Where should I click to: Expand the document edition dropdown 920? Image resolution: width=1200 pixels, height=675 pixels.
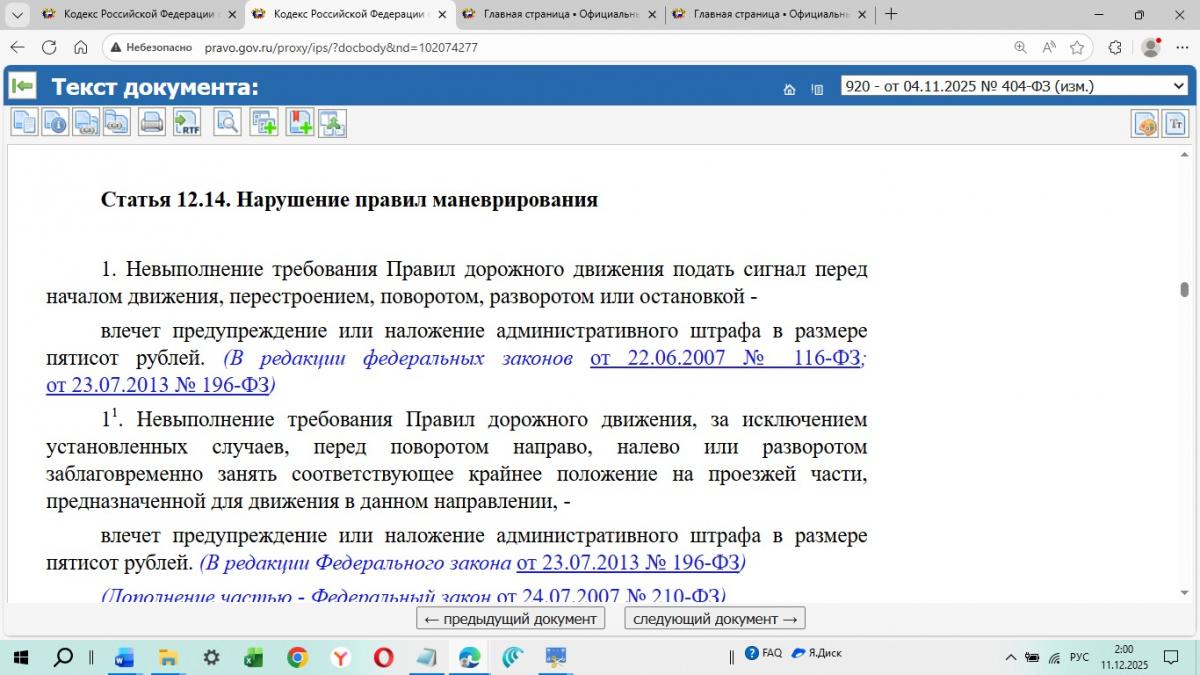click(x=1014, y=87)
